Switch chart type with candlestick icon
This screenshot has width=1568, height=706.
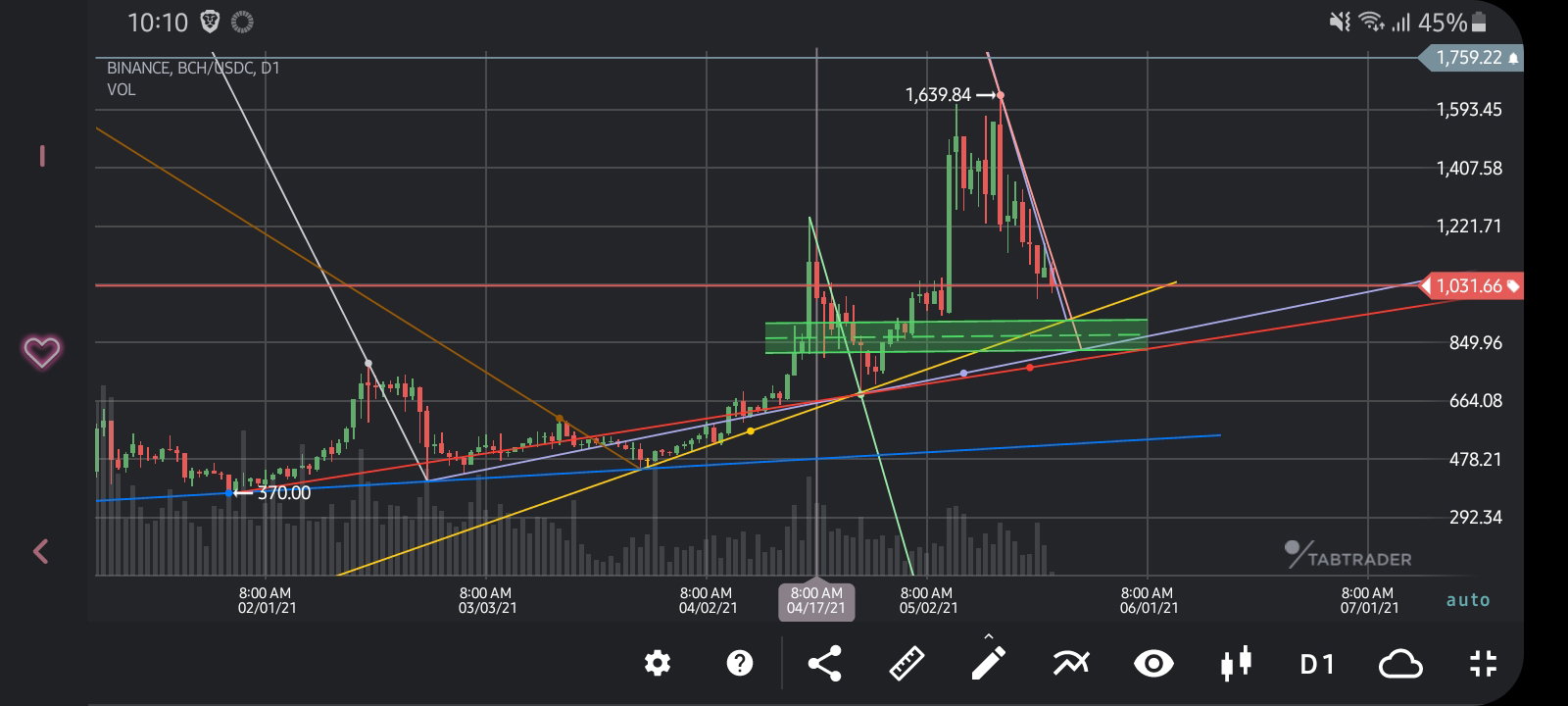coord(1236,664)
